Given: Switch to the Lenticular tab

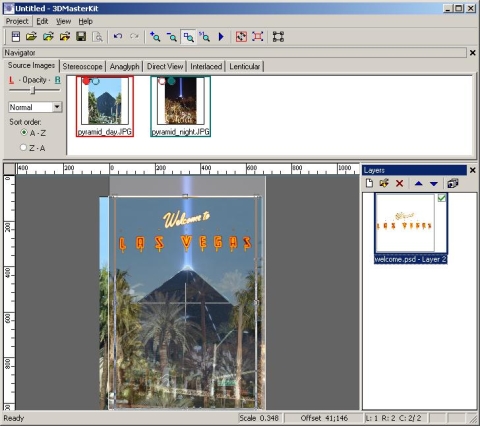Looking at the screenshot, I should tap(244, 66).
